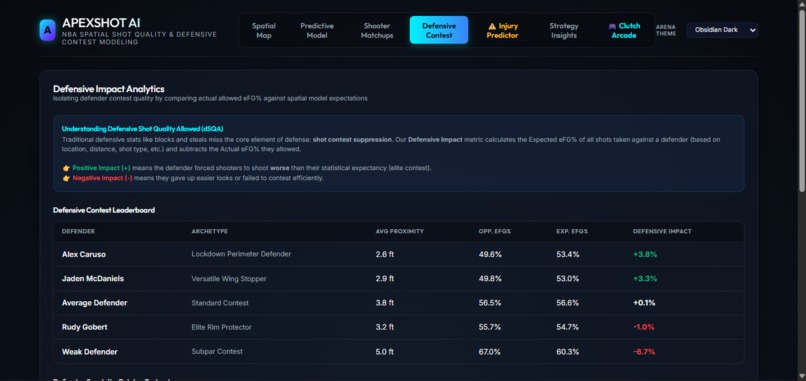Click the Positive Impact (+) label
The width and height of the screenshot is (806, 381).
click(101, 168)
